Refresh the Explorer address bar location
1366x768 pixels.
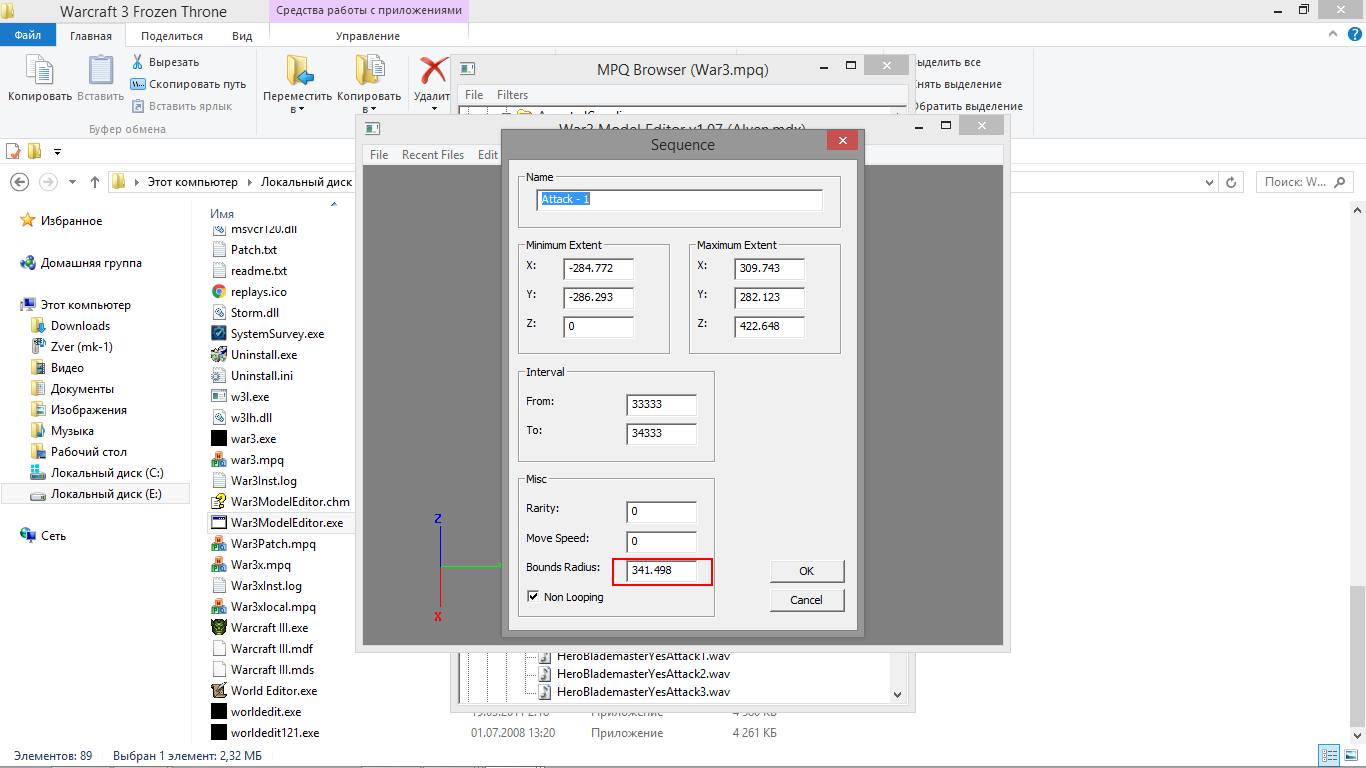pyautogui.click(x=1231, y=182)
